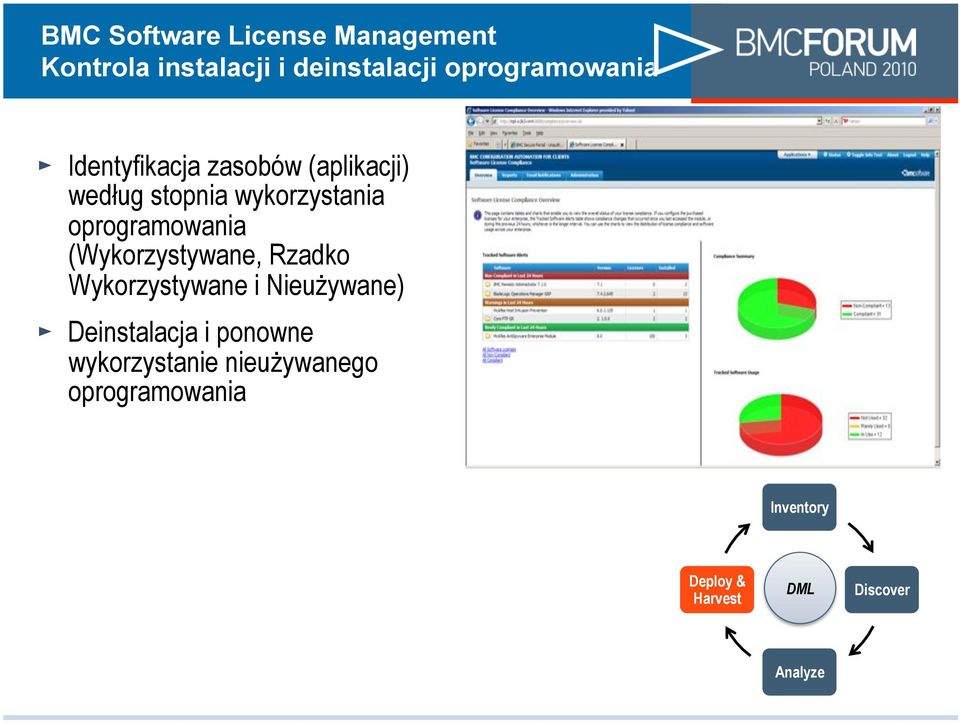This screenshot has width=960, height=724.
Task: Open the Edit menu in Internet Explorer
Action: click(x=482, y=133)
